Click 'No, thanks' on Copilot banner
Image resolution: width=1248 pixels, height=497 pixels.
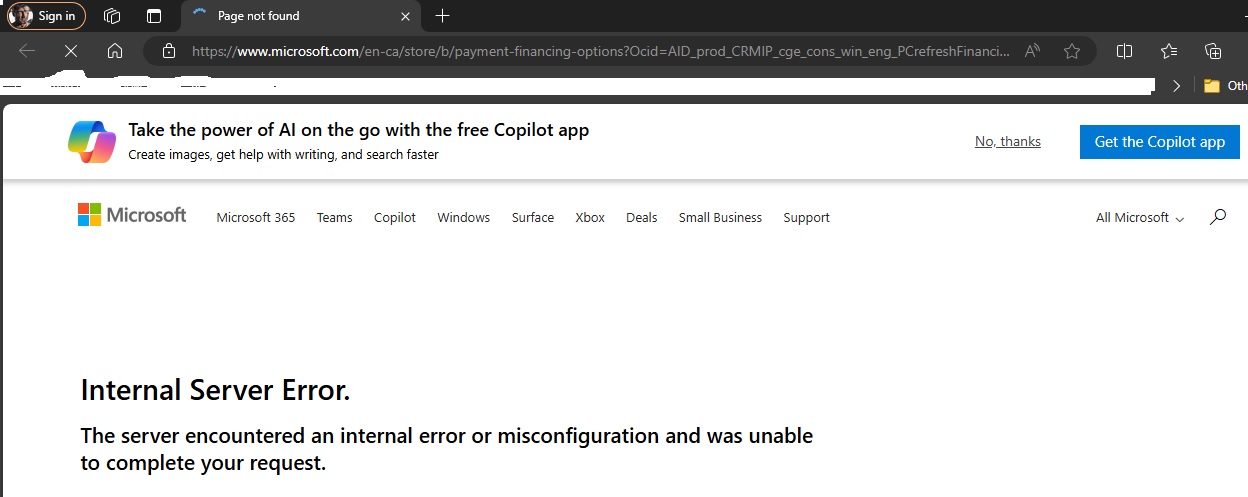pyautogui.click(x=1007, y=141)
